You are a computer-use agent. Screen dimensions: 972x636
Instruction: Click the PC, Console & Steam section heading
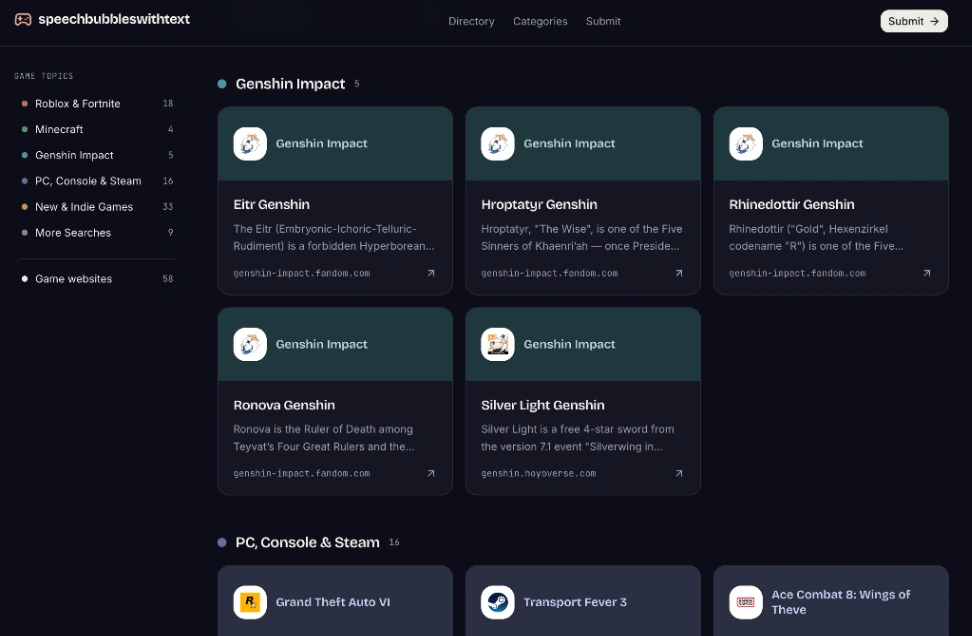[307, 542]
